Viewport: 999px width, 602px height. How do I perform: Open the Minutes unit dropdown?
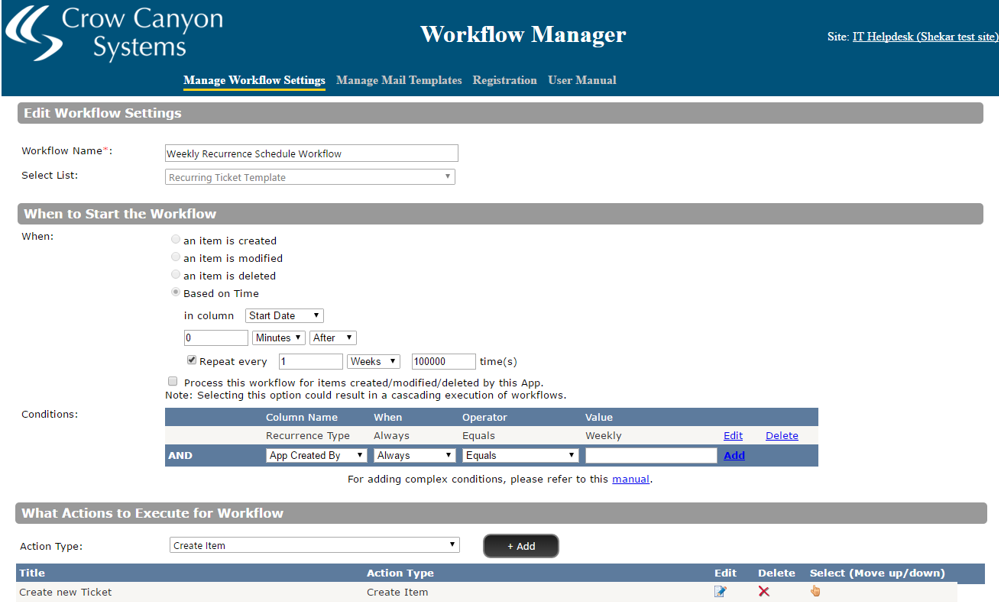[278, 338]
